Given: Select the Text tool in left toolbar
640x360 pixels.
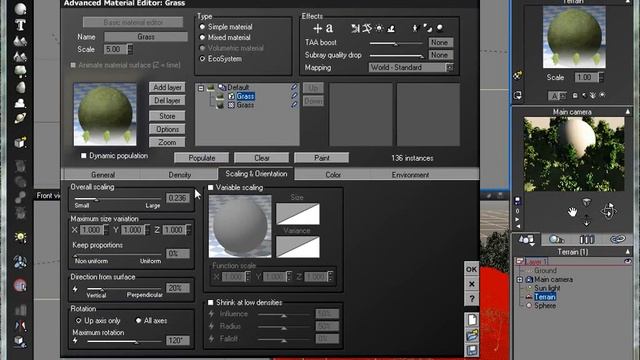Looking at the screenshot, I should tap(20, 25).
